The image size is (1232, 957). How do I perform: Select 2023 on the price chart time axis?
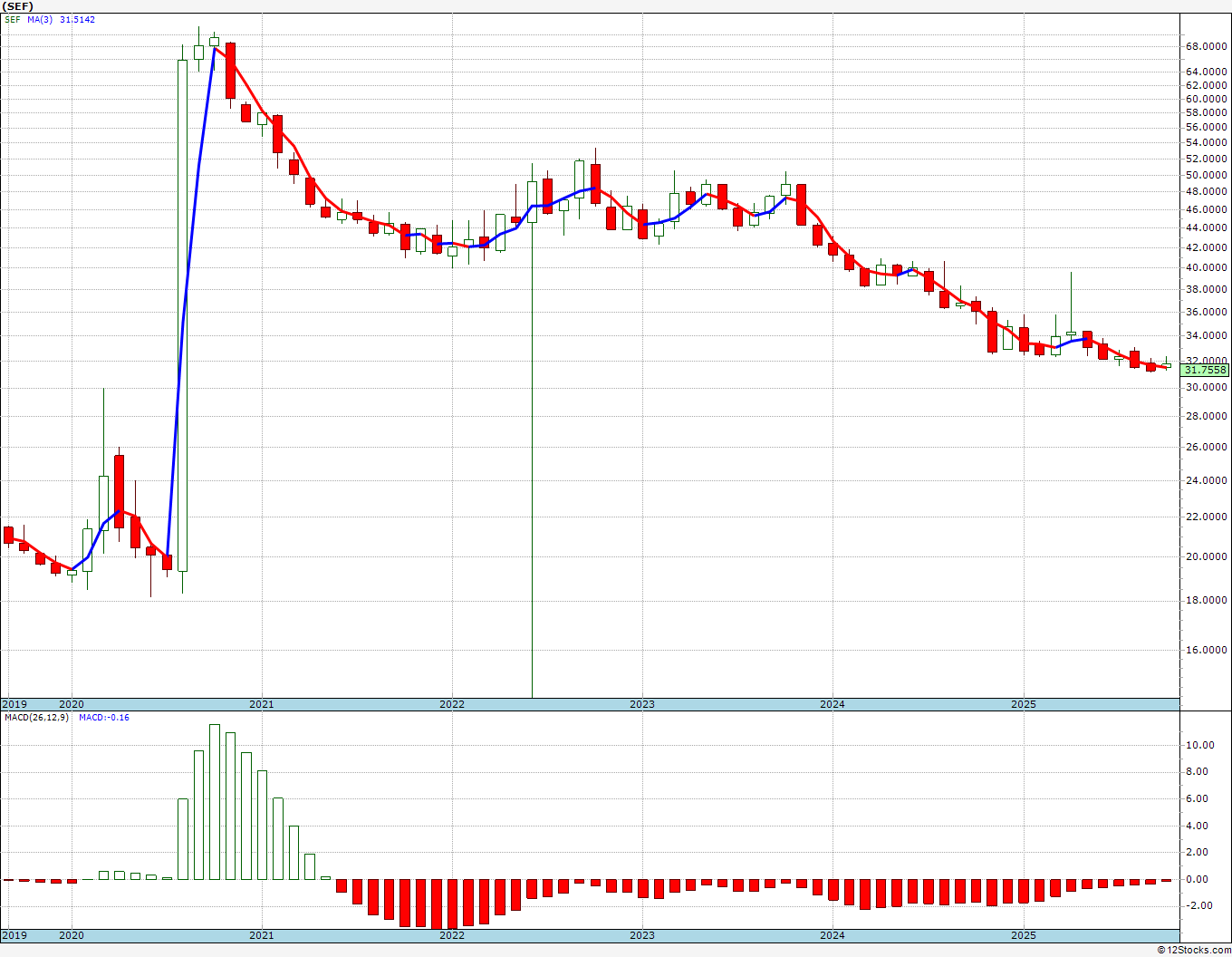(x=642, y=704)
